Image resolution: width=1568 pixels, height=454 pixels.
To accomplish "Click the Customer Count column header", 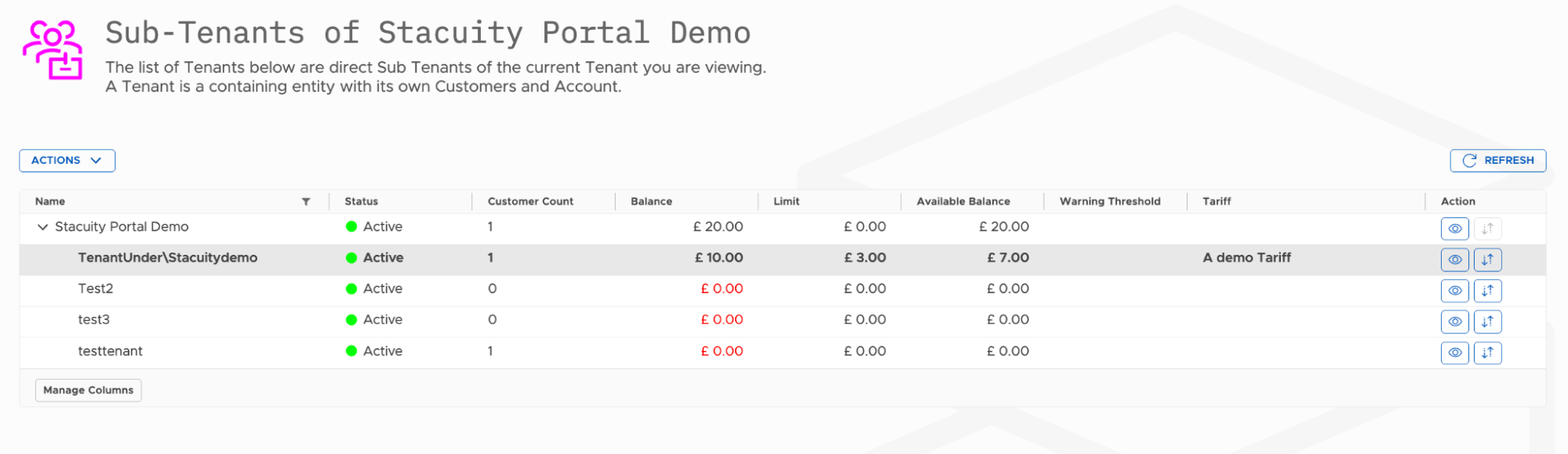I will coord(530,202).
